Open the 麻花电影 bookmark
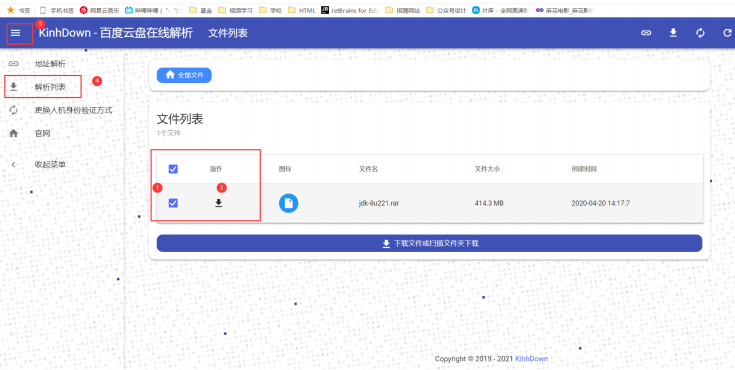The image size is (735, 370). (564, 10)
